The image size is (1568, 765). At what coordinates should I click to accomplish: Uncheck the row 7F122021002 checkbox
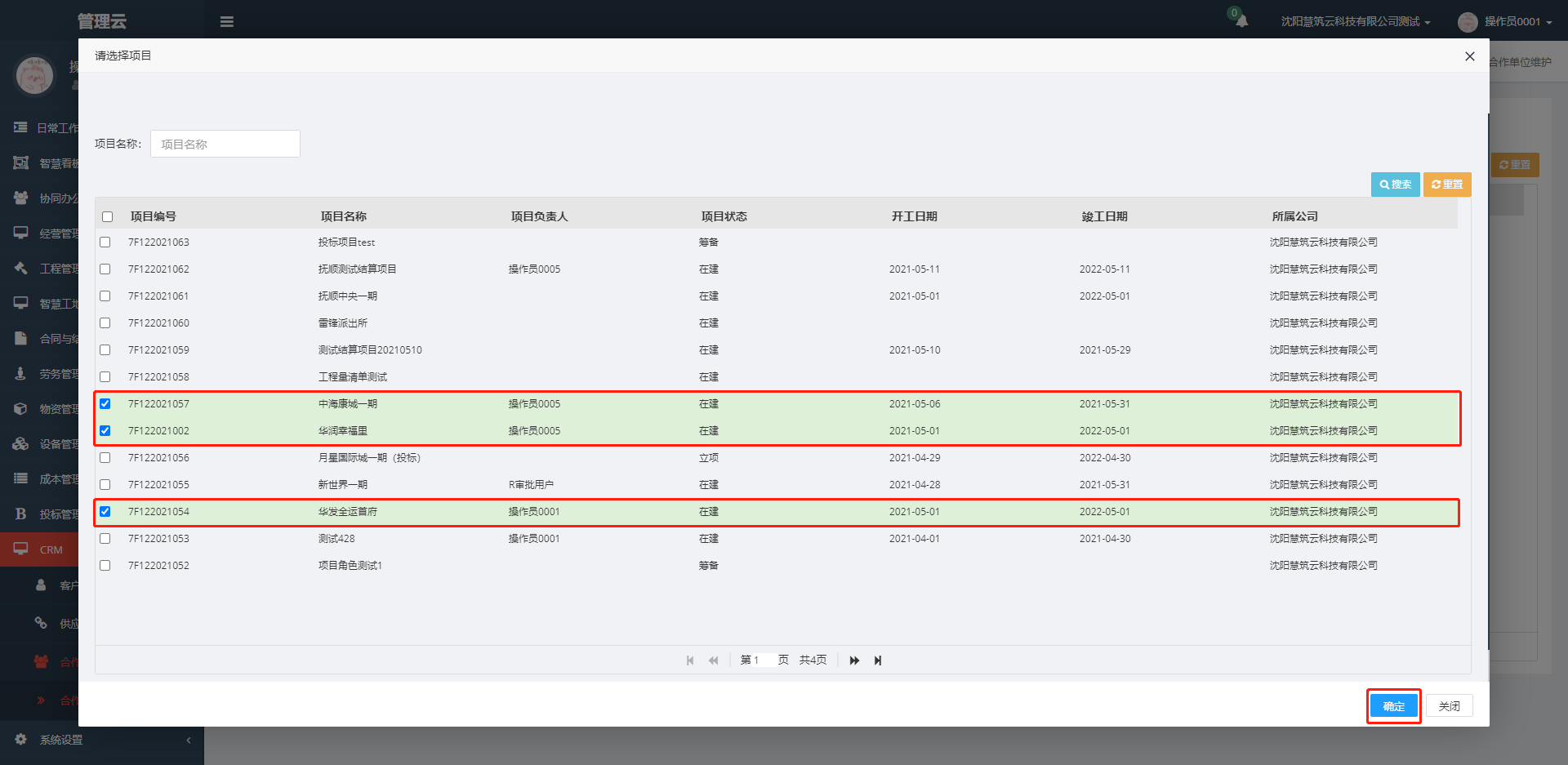coord(105,431)
